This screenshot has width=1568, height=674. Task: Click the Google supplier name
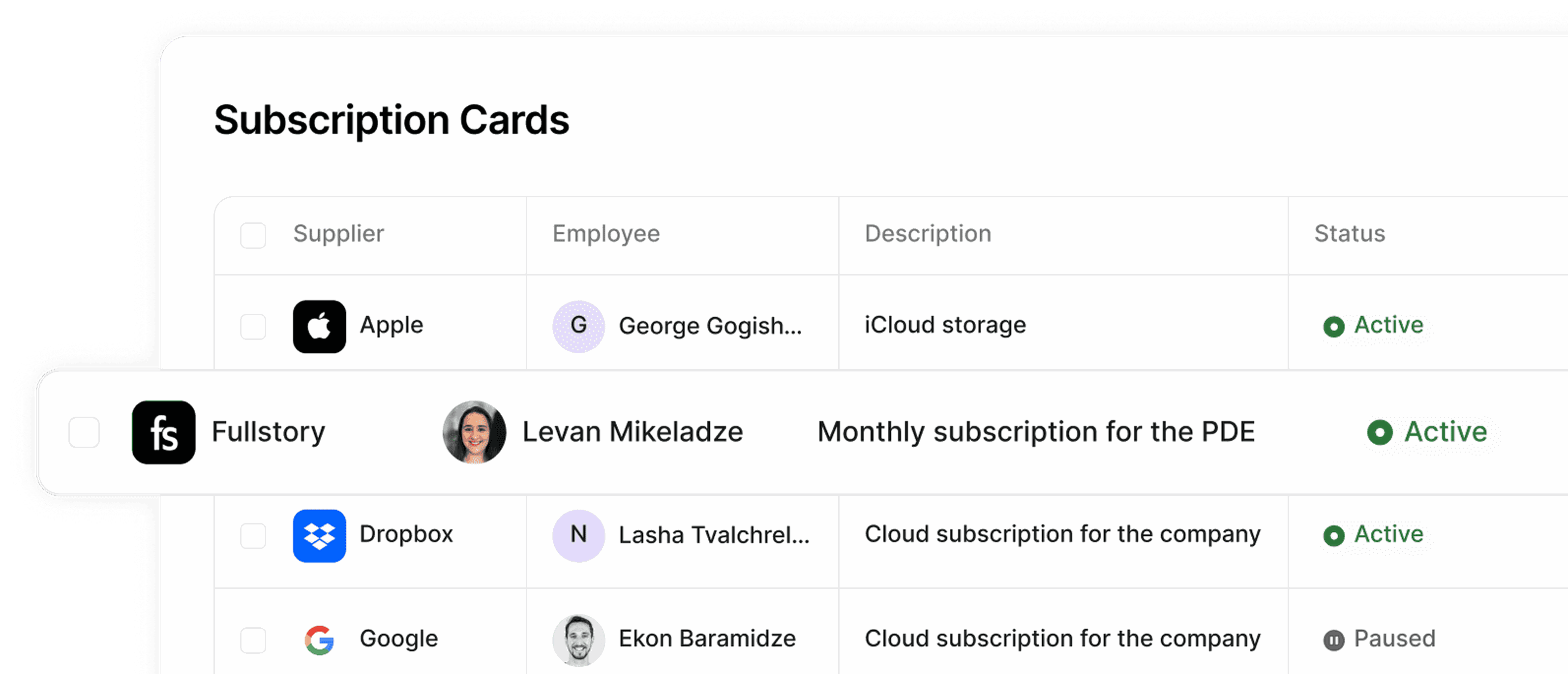(399, 639)
